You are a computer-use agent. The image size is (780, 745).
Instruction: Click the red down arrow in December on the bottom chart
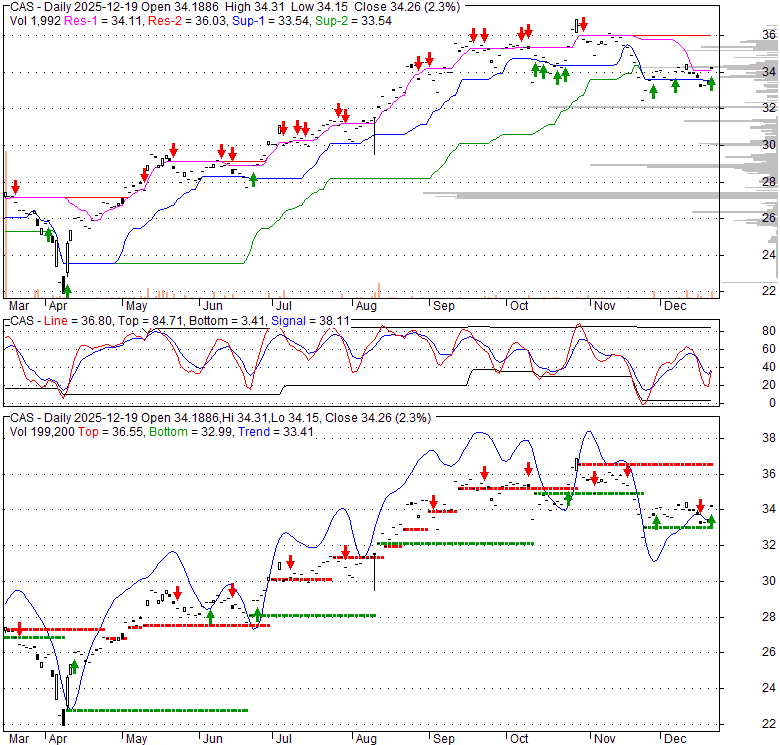pos(701,507)
